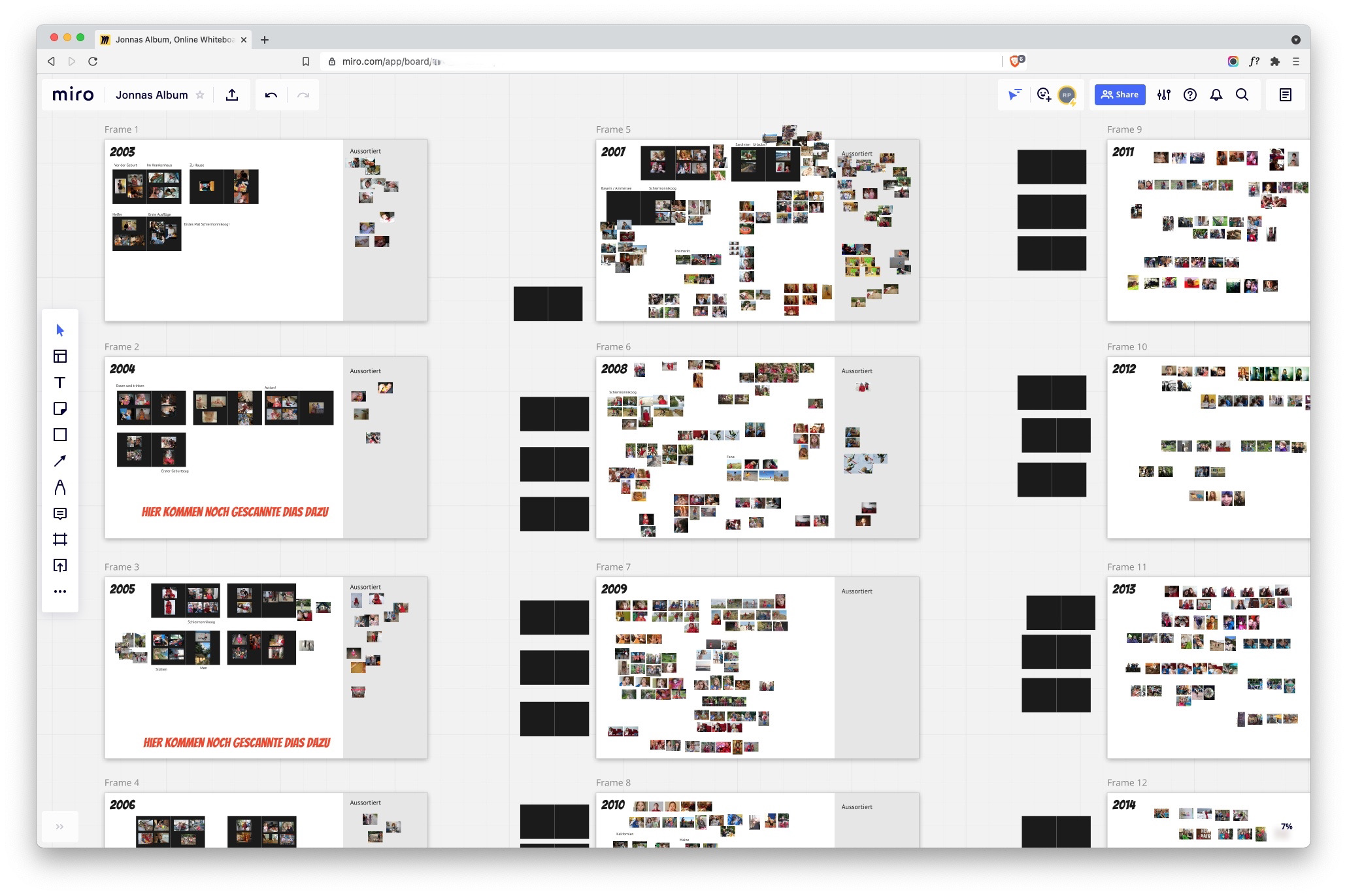Screen dimensions: 1347x896
Task: Select the Pen drawing tool
Action: click(x=59, y=487)
